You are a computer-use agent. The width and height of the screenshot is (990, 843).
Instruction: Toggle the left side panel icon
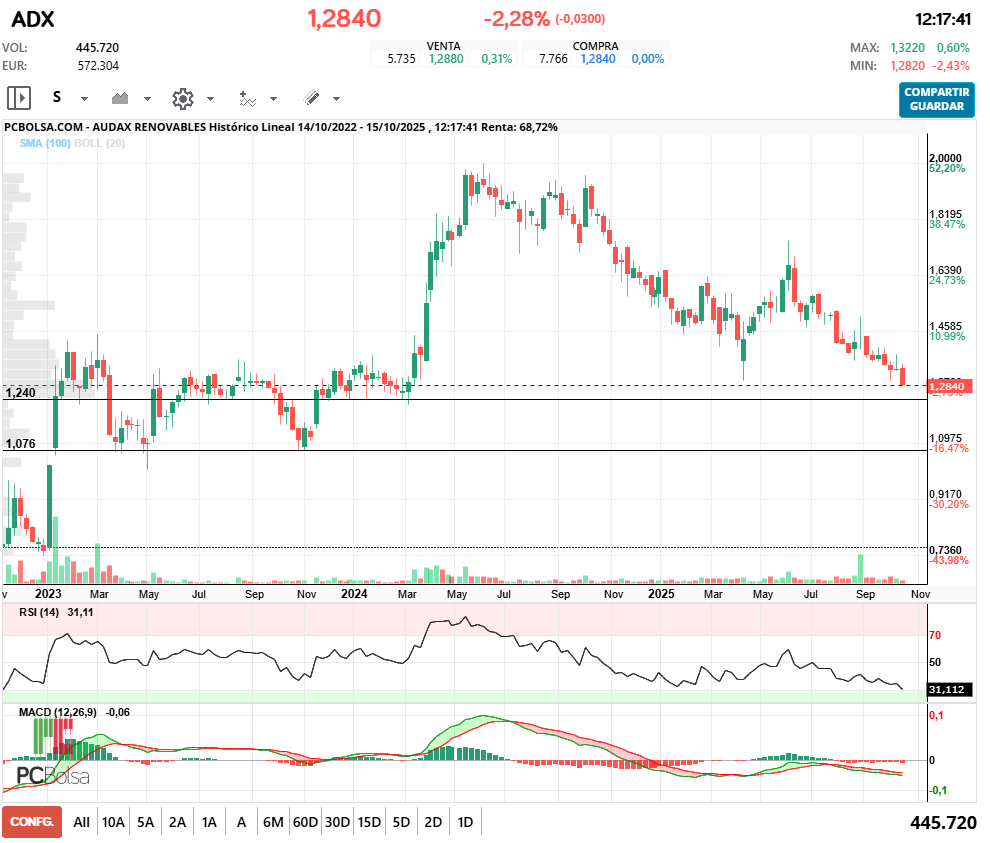[x=19, y=98]
